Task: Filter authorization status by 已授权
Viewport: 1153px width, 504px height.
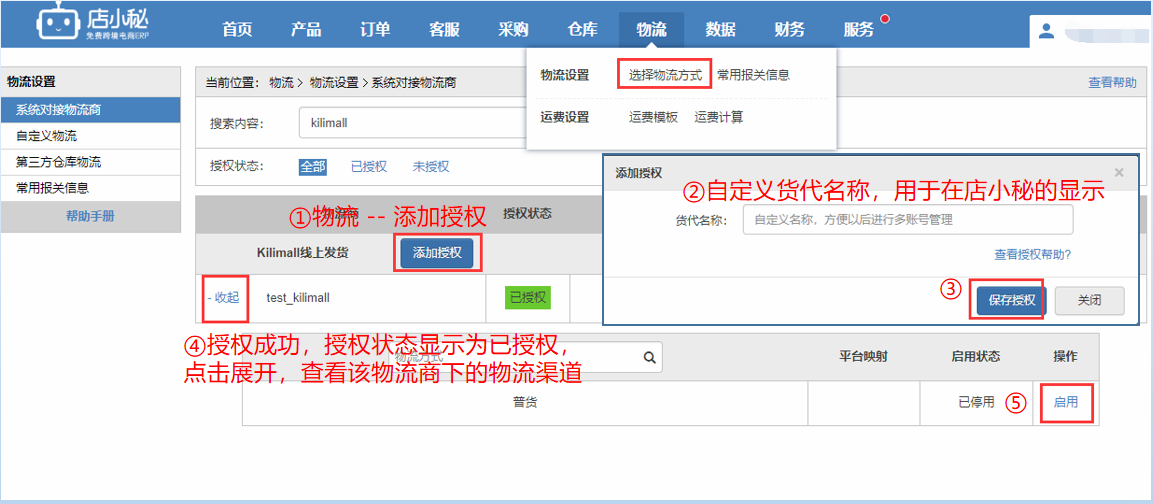Action: coord(368,166)
